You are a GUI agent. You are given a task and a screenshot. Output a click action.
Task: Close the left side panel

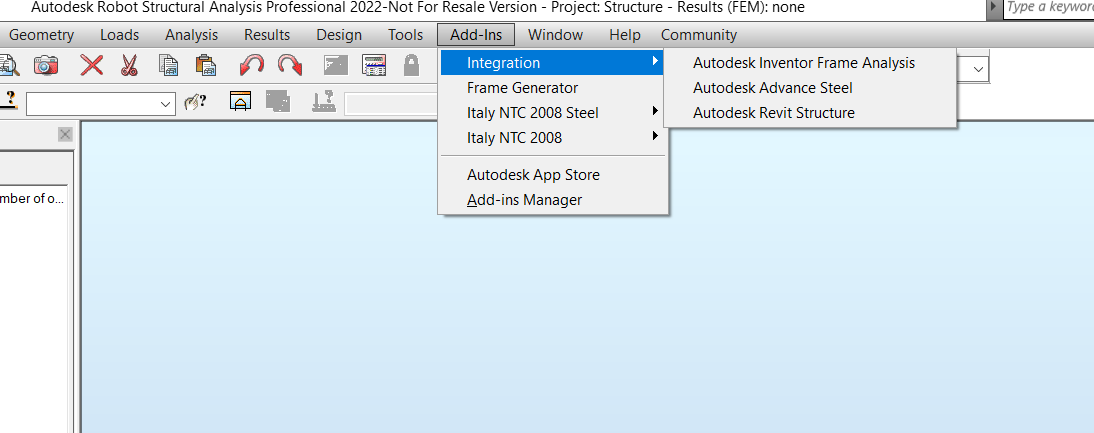pos(65,134)
